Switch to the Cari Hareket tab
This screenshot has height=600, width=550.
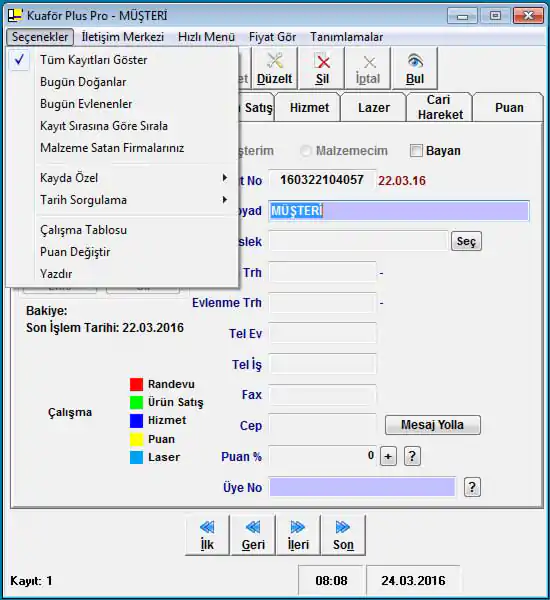(440, 107)
